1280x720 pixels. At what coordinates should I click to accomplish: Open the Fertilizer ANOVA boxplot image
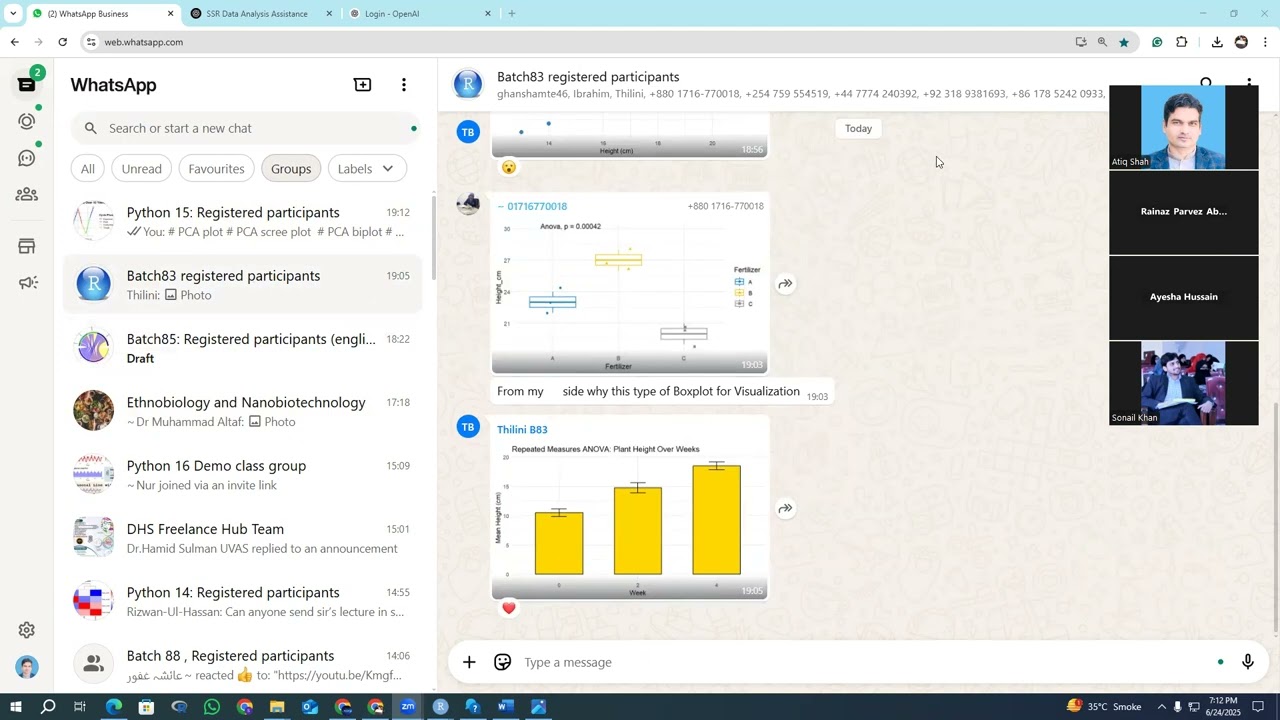pos(630,296)
